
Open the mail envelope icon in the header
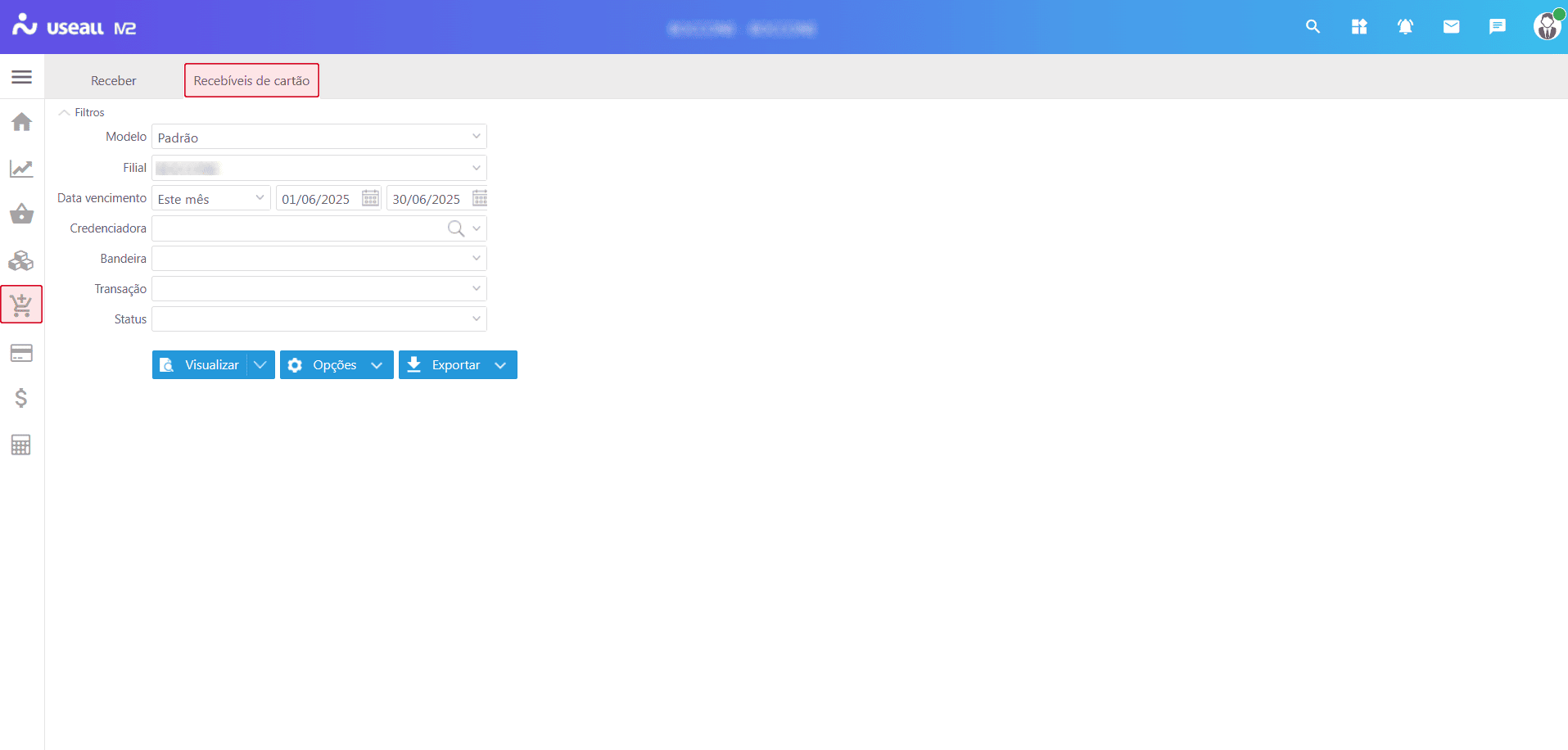coord(1451,27)
